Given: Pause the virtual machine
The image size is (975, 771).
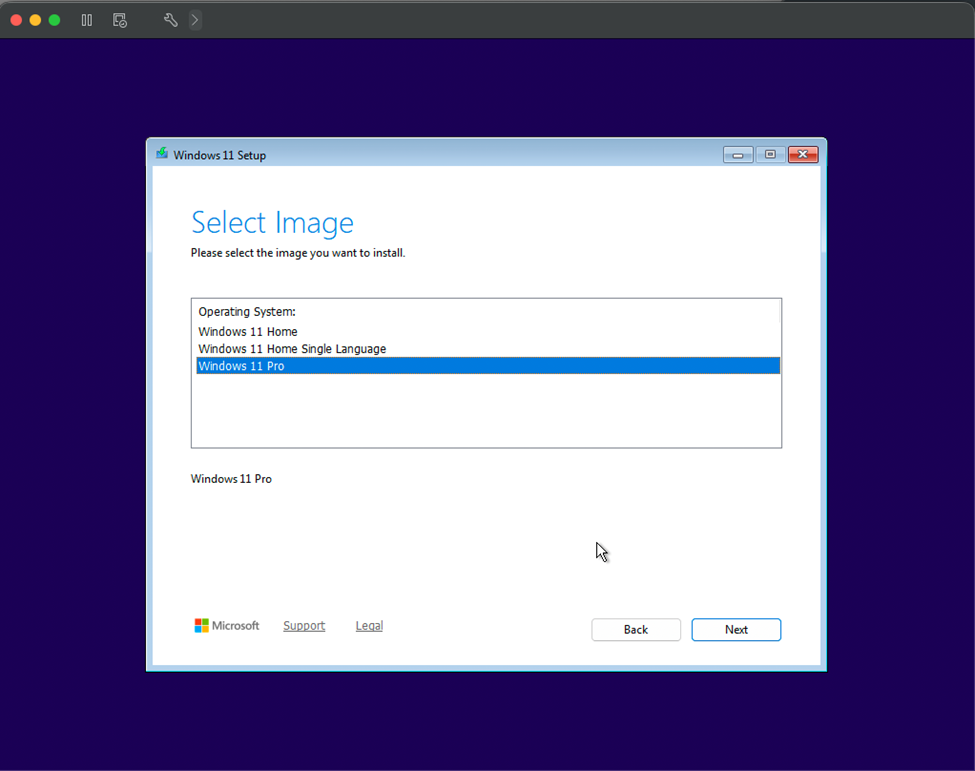Looking at the screenshot, I should (87, 20).
